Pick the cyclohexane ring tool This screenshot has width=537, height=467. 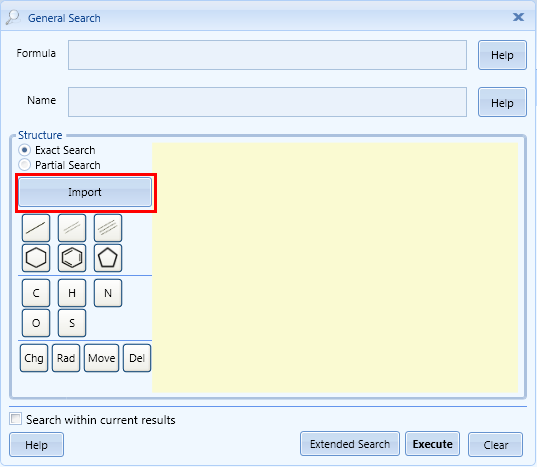36,258
